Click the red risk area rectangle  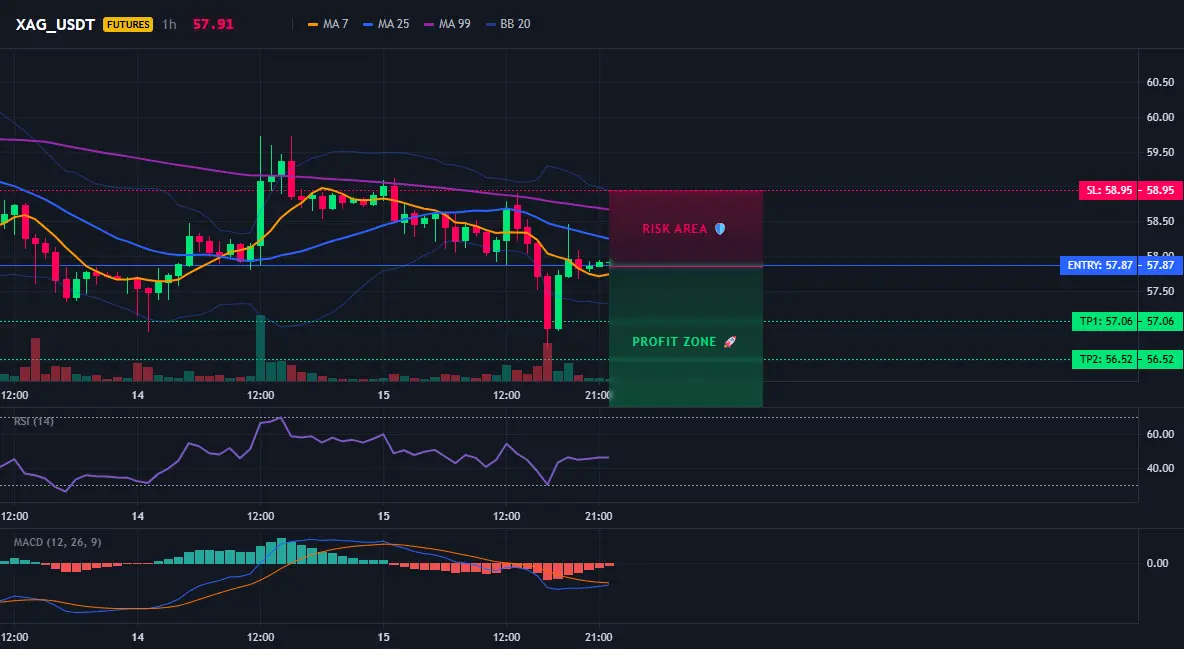pyautogui.click(x=686, y=227)
